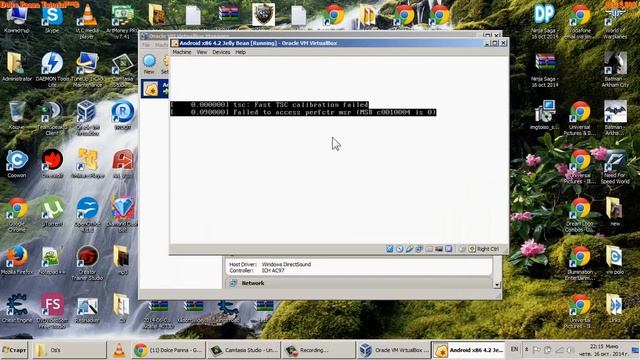Open the Illumination Entertainment Chrome shortcut
This screenshot has width=640, height=360.
[x=580, y=263]
